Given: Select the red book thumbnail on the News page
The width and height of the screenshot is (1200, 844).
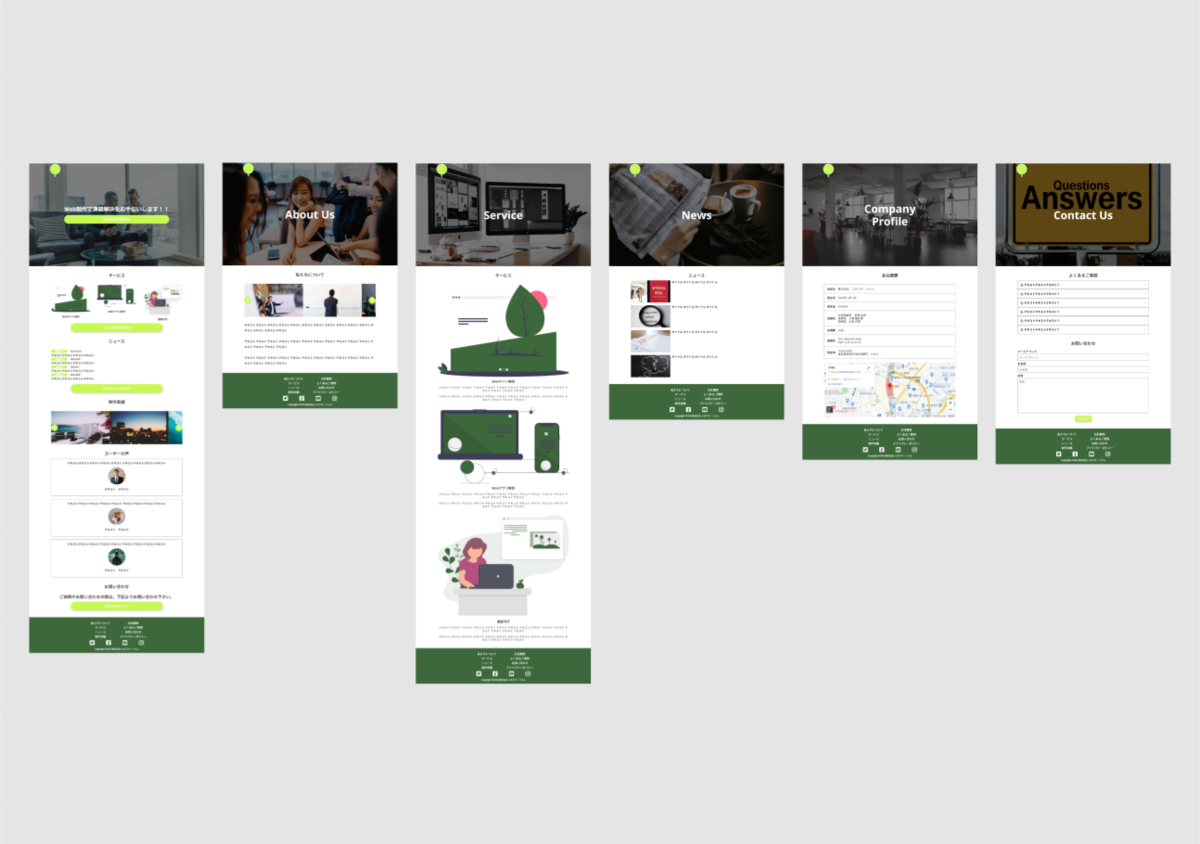Looking at the screenshot, I should coord(650,291).
